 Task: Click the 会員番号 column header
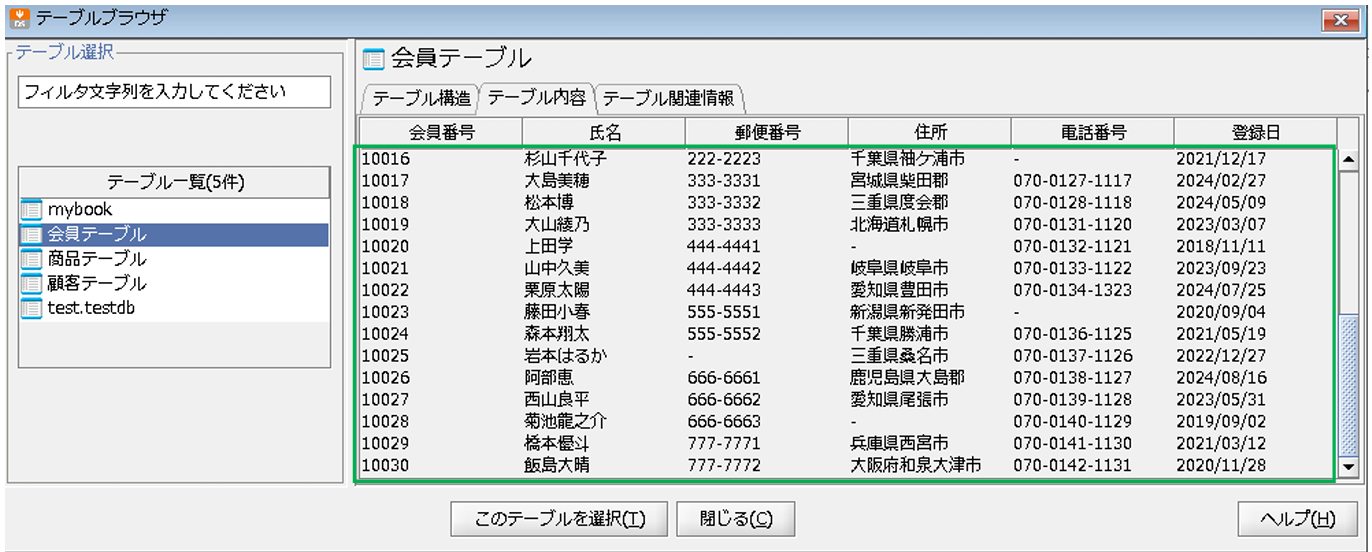pos(441,132)
